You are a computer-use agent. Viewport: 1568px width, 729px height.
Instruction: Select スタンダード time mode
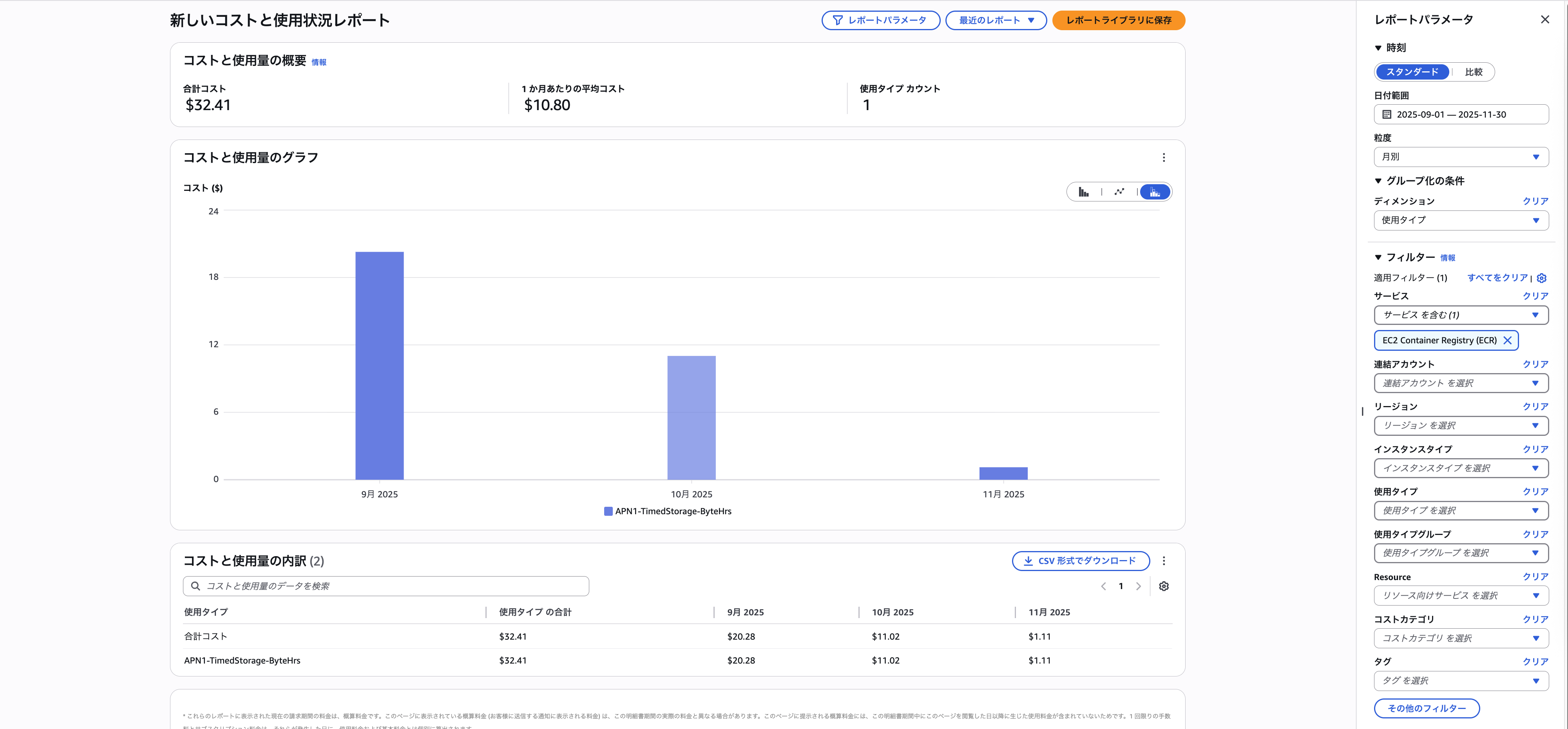pos(1412,72)
